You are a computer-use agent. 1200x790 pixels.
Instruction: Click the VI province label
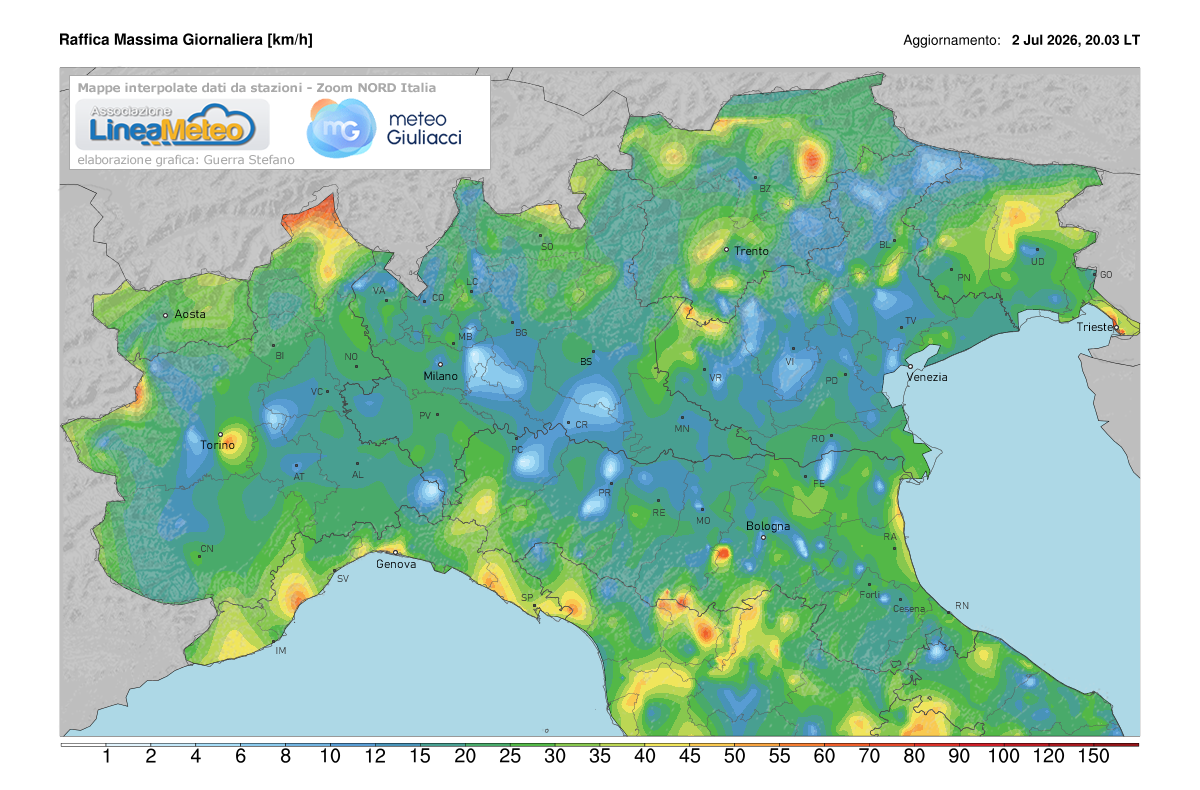tap(790, 361)
